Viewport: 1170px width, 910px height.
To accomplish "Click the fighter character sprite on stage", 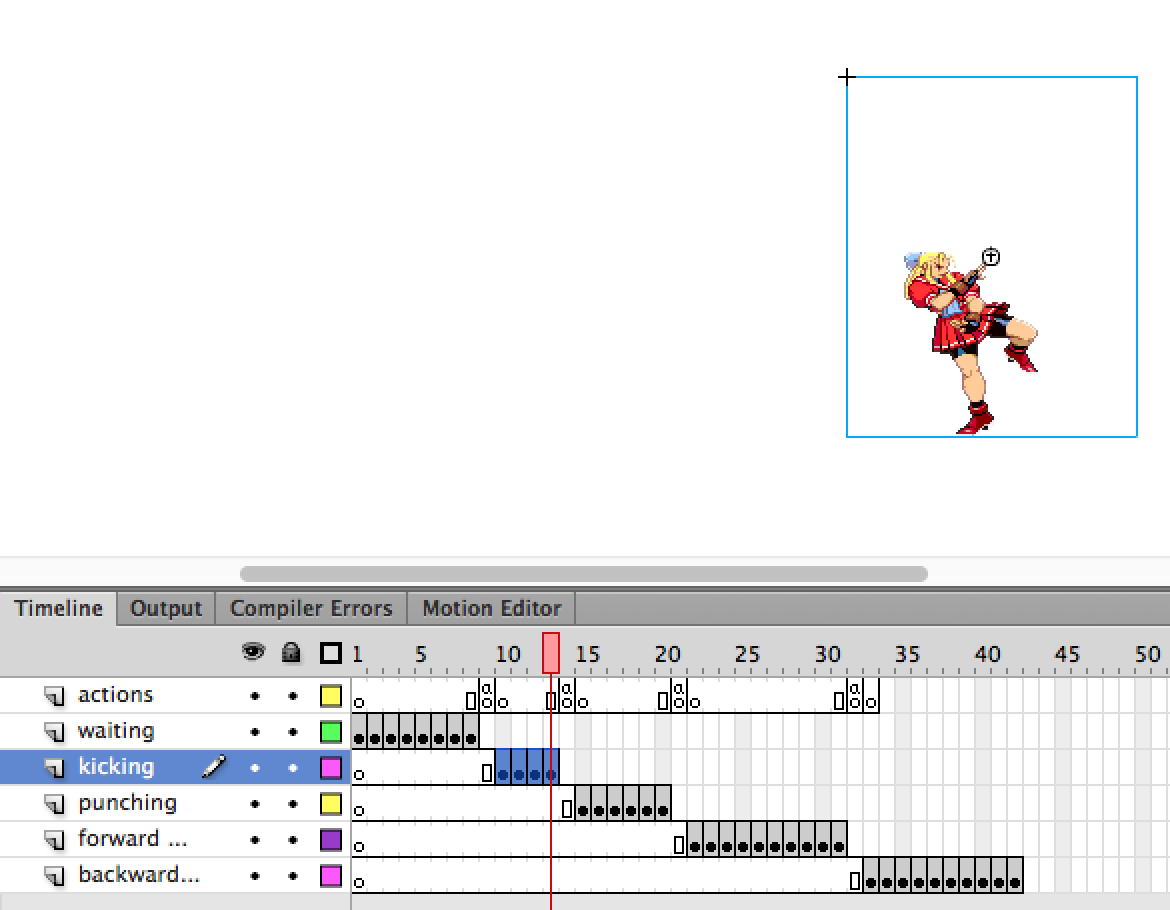I will (970, 343).
